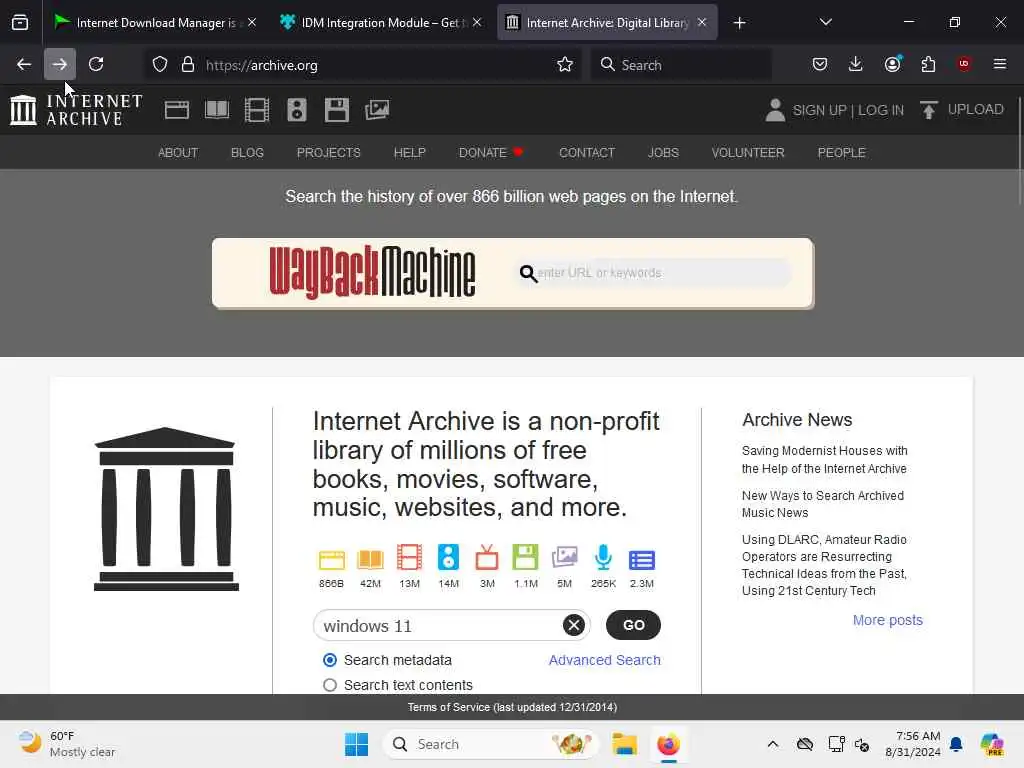The height and width of the screenshot is (768, 1024).
Task: Read 'New Ways to Search Archived Music News'
Action: [823, 504]
